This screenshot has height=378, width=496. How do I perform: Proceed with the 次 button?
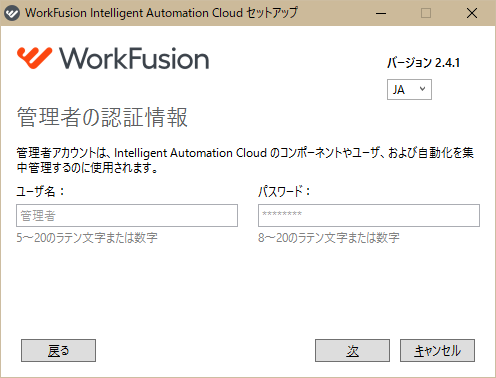click(352, 351)
